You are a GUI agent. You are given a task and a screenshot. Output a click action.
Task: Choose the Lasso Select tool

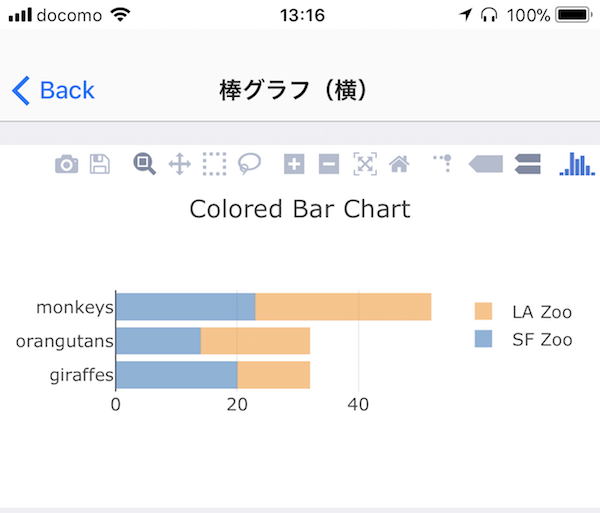[x=249, y=164]
